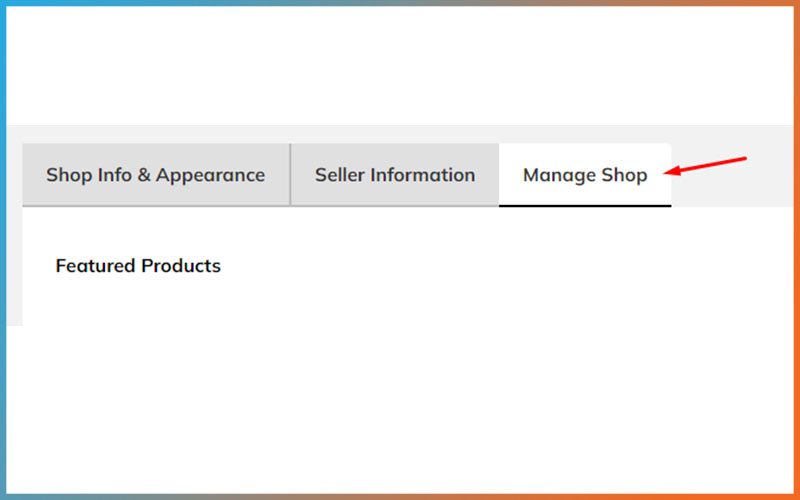Click the Featured Products heading
This screenshot has height=500, width=800.
click(138, 266)
